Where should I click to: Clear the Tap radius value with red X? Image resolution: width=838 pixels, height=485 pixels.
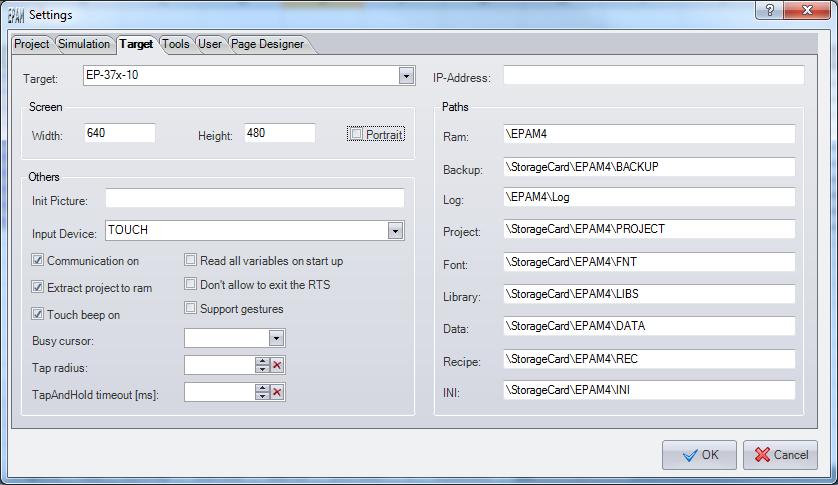277,365
